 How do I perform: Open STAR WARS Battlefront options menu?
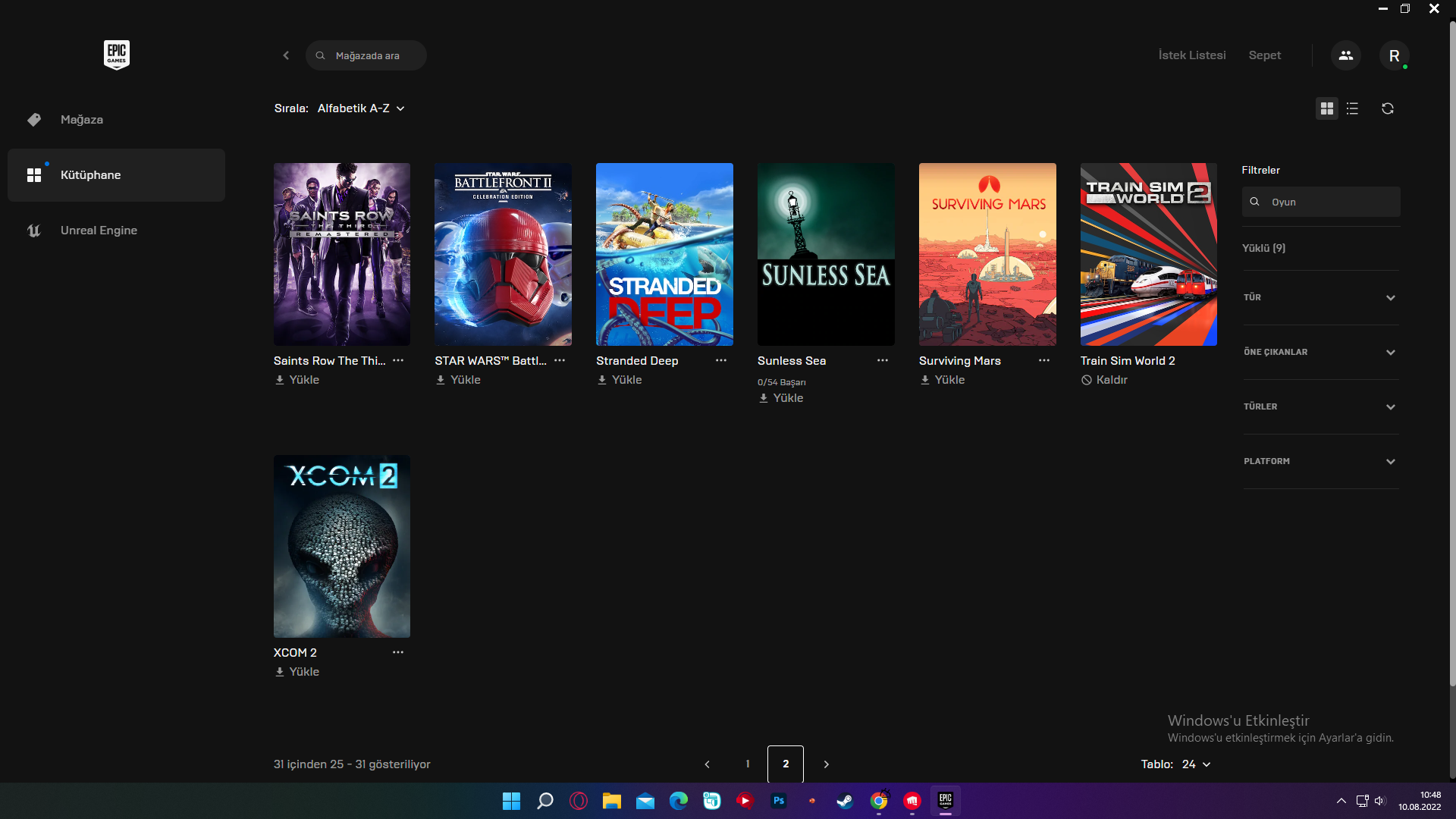click(560, 360)
